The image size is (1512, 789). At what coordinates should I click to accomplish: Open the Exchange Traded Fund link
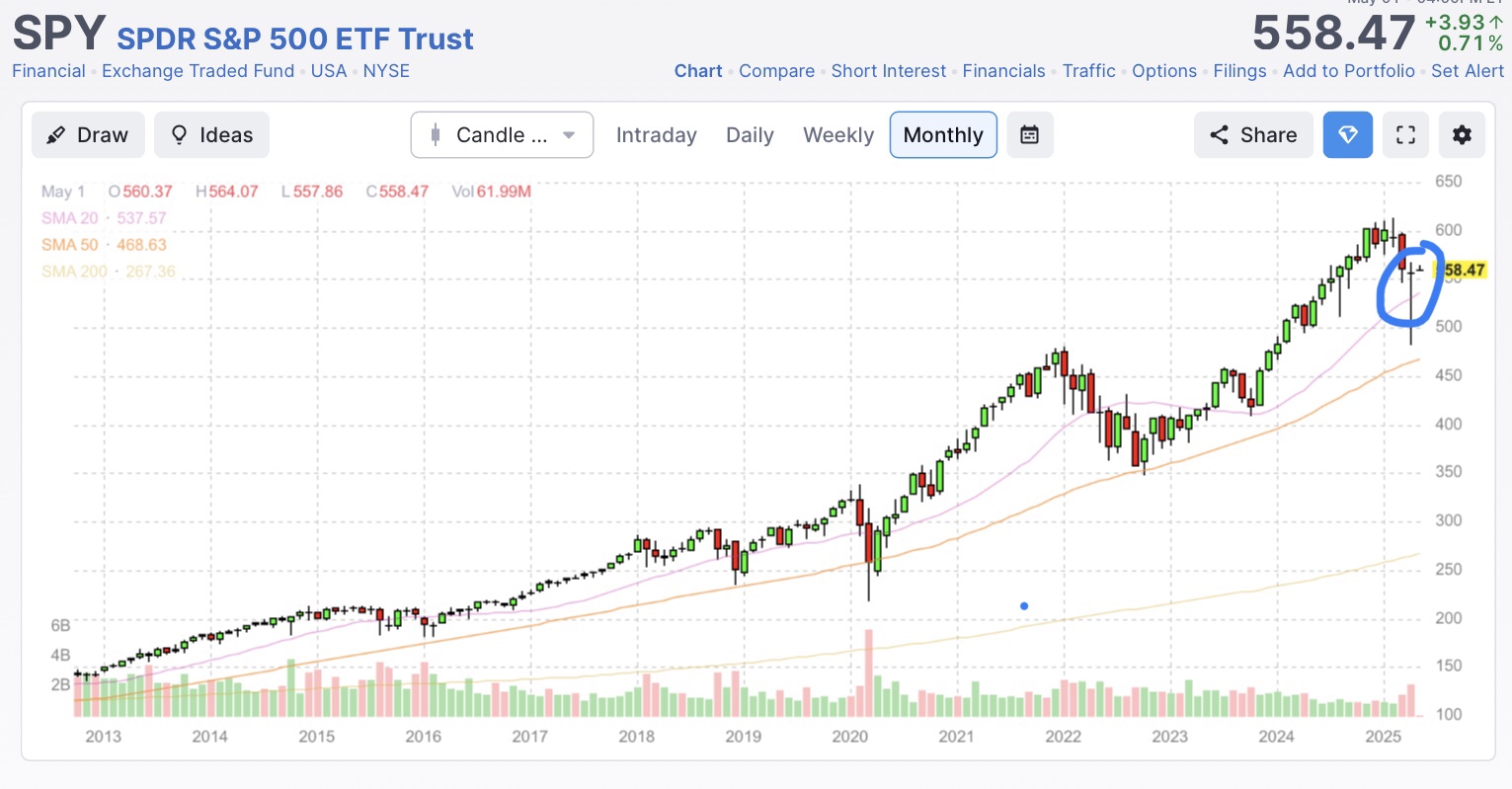coord(198,71)
